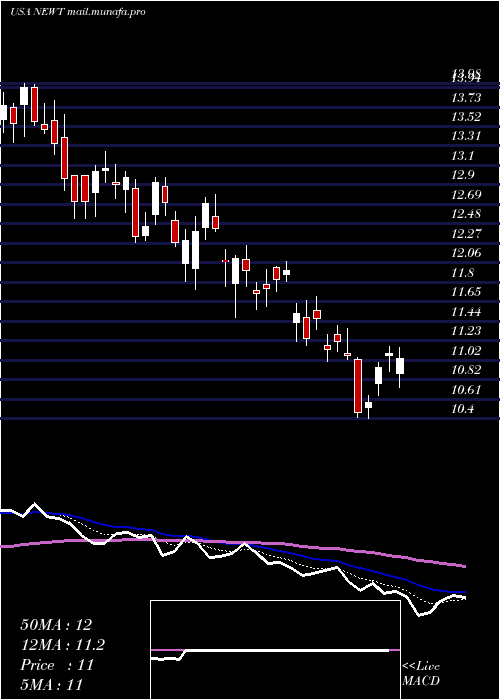Screen dimensions: 500x700
Task: Click the '50MA : 12' indicator text
Action: tap(56, 625)
